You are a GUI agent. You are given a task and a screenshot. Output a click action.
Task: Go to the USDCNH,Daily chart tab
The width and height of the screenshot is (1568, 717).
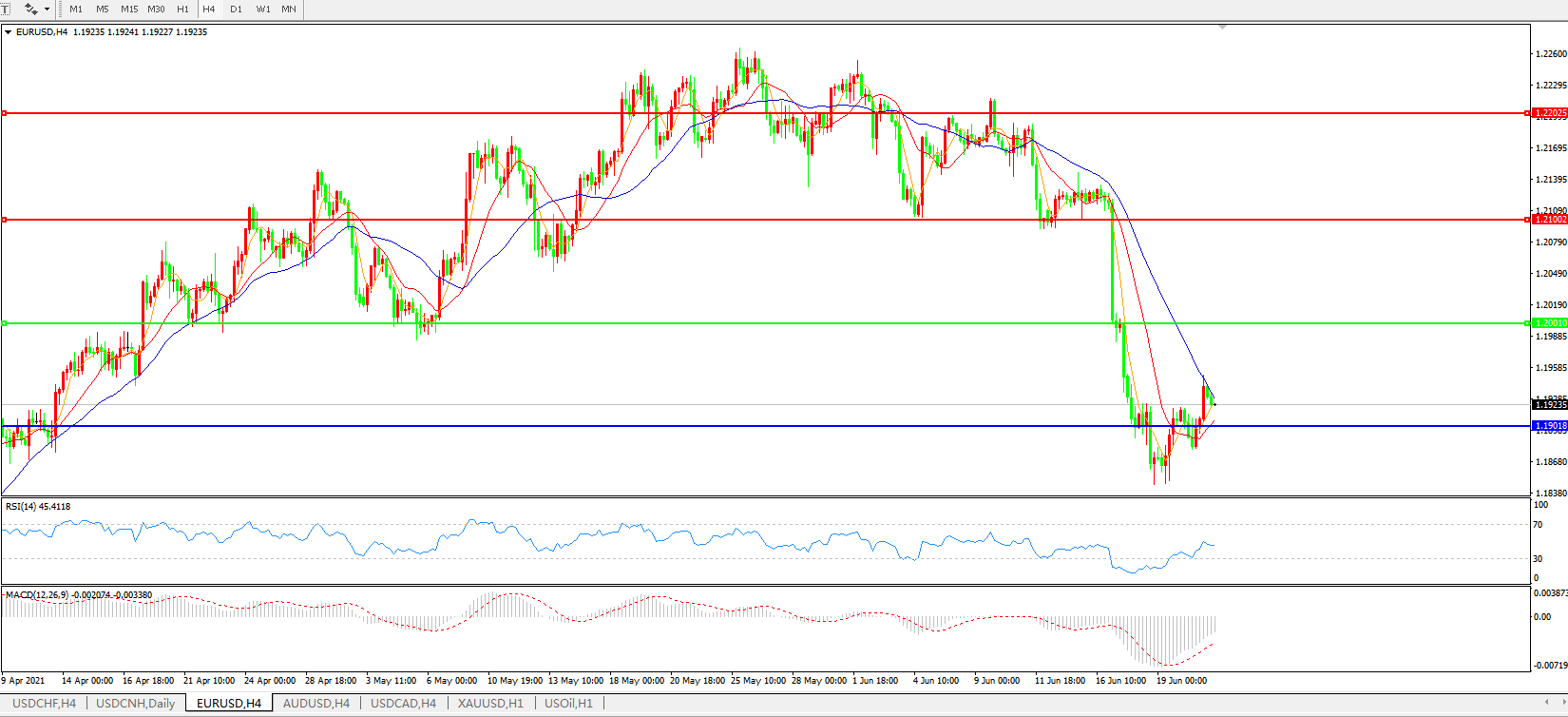(135, 704)
